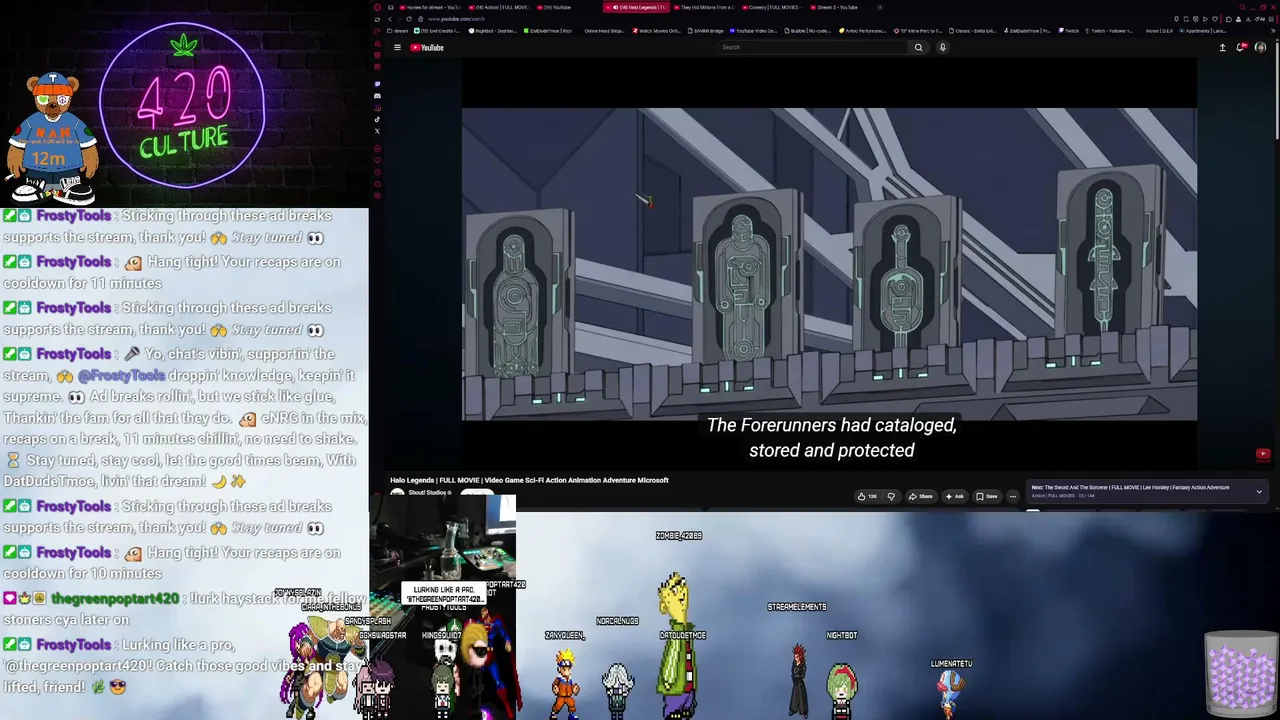Open more actions ellipsis under video
1280x720 pixels.
pyautogui.click(x=1012, y=496)
